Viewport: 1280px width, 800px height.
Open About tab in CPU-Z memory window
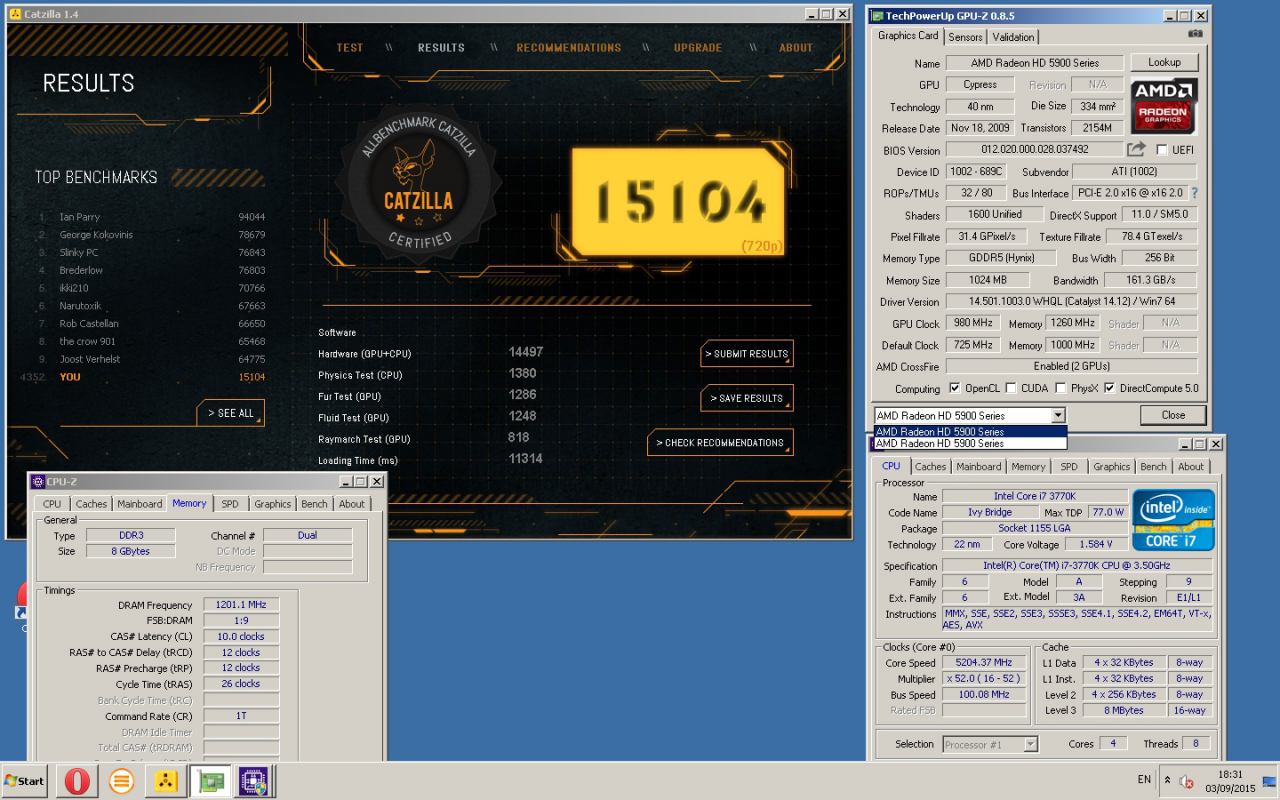point(352,504)
